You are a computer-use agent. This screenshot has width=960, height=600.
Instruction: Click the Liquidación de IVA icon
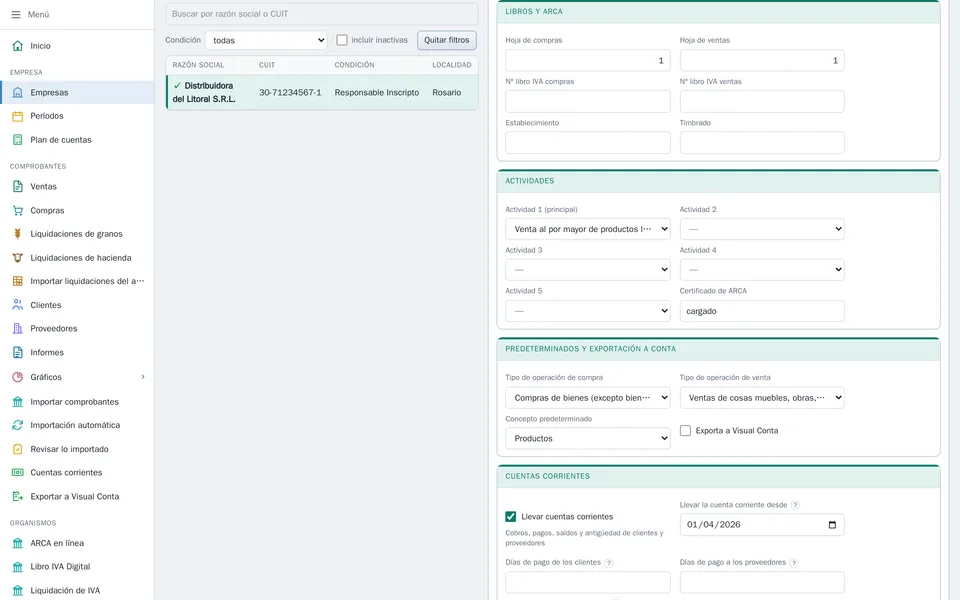(18, 590)
